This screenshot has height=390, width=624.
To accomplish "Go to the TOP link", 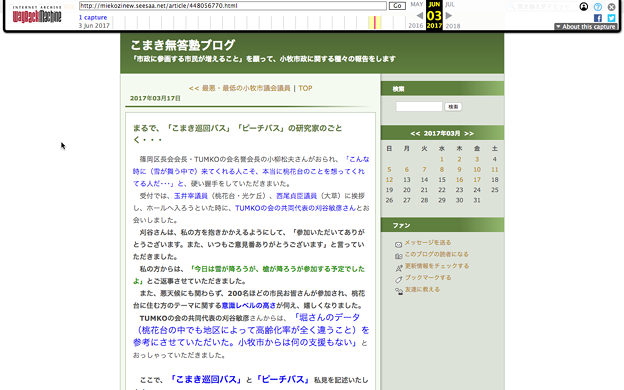I will (x=305, y=88).
